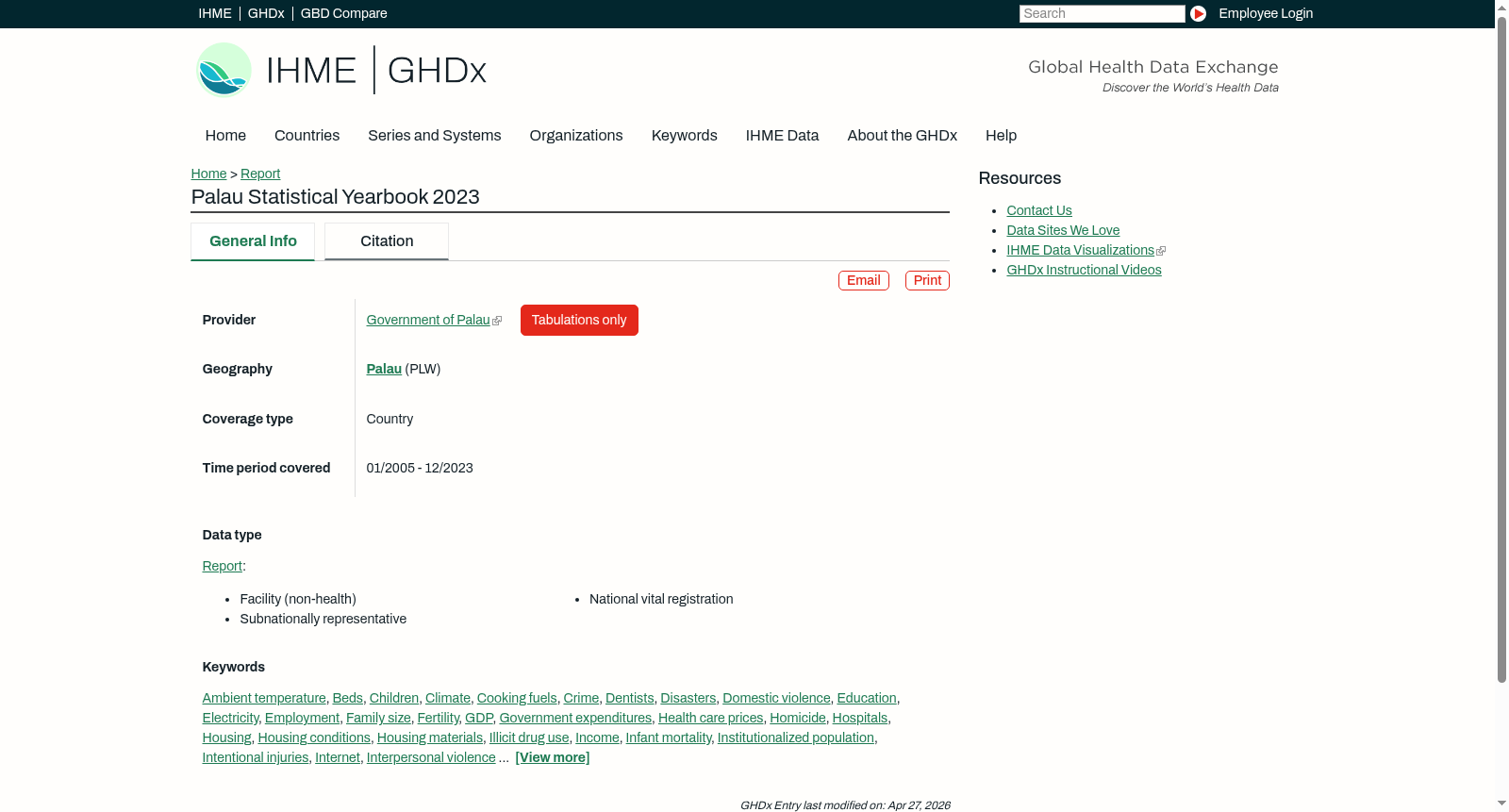The image size is (1509, 812).
Task: Open the Climate keyword link
Action: [448, 698]
